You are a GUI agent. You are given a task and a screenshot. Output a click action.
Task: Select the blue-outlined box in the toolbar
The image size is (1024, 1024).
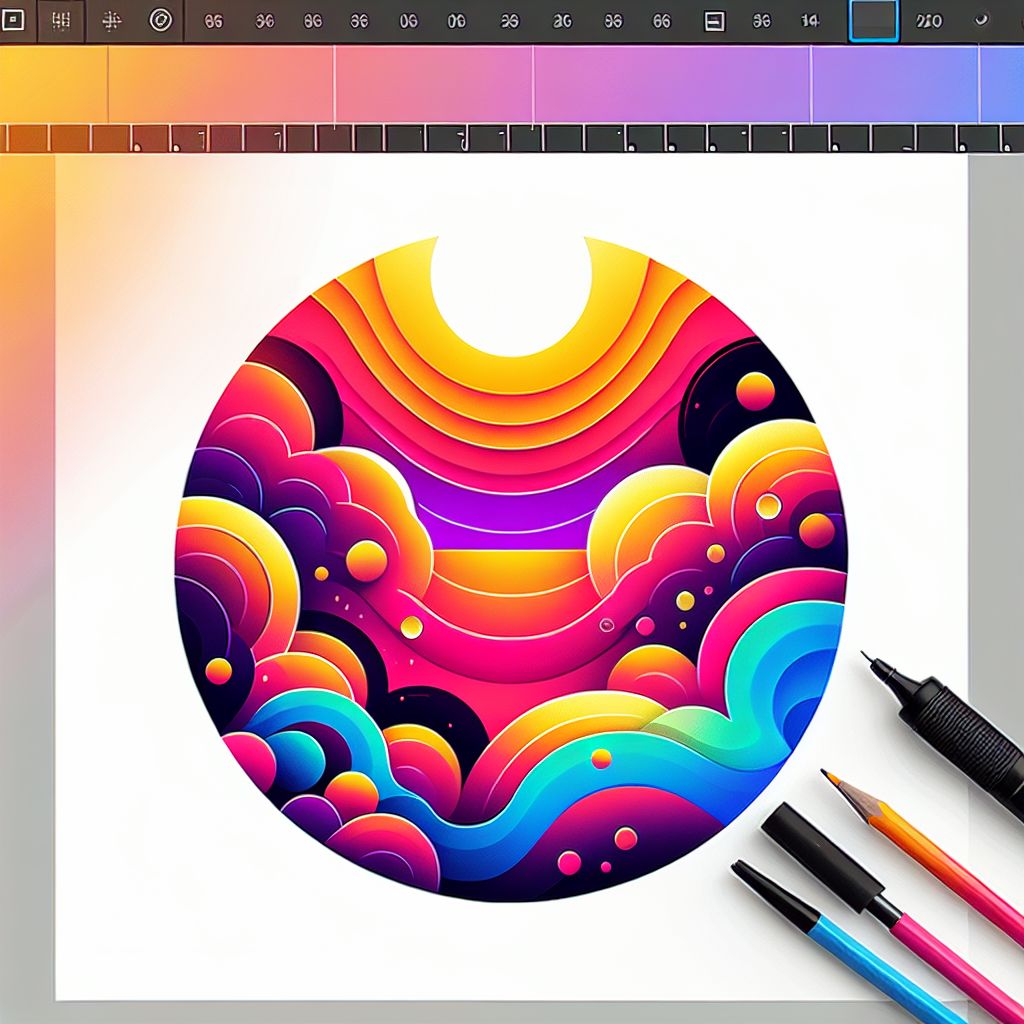(x=873, y=21)
